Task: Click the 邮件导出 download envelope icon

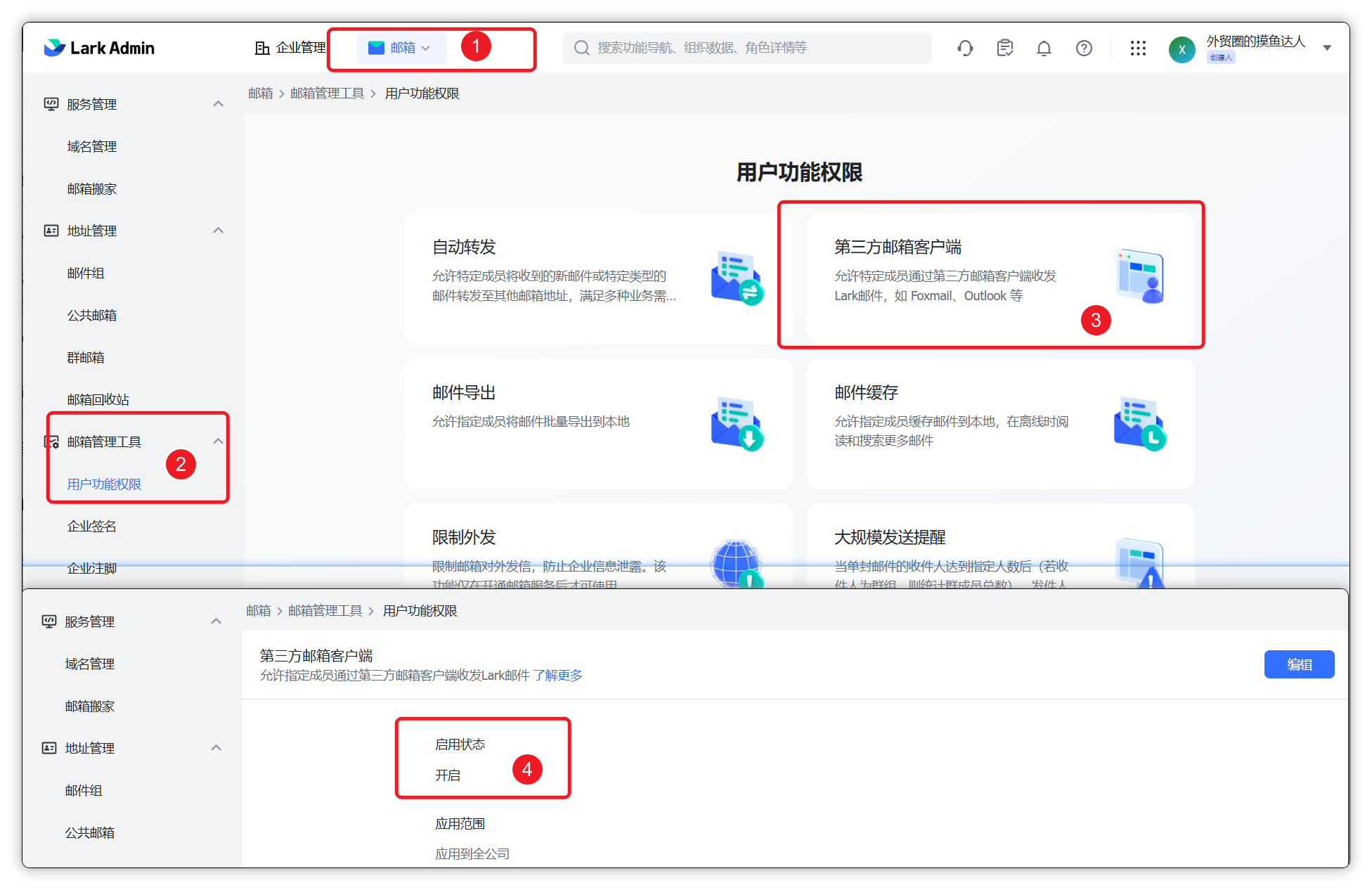Action: [737, 423]
